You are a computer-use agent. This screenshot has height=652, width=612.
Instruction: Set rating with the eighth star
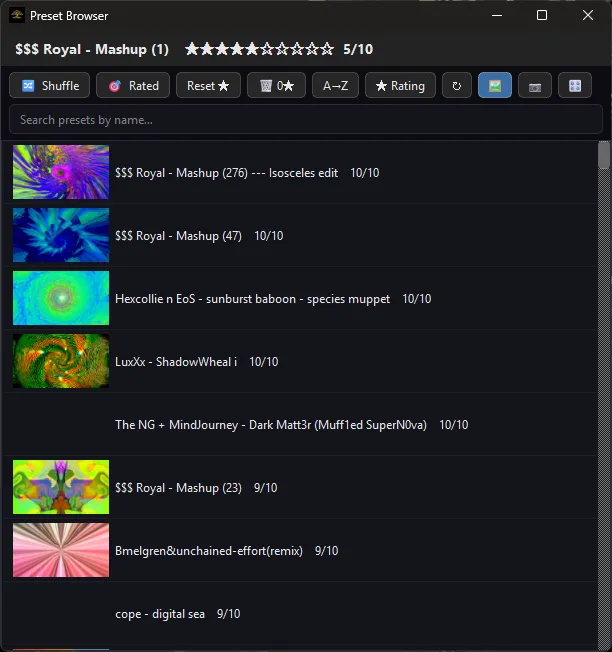point(297,49)
